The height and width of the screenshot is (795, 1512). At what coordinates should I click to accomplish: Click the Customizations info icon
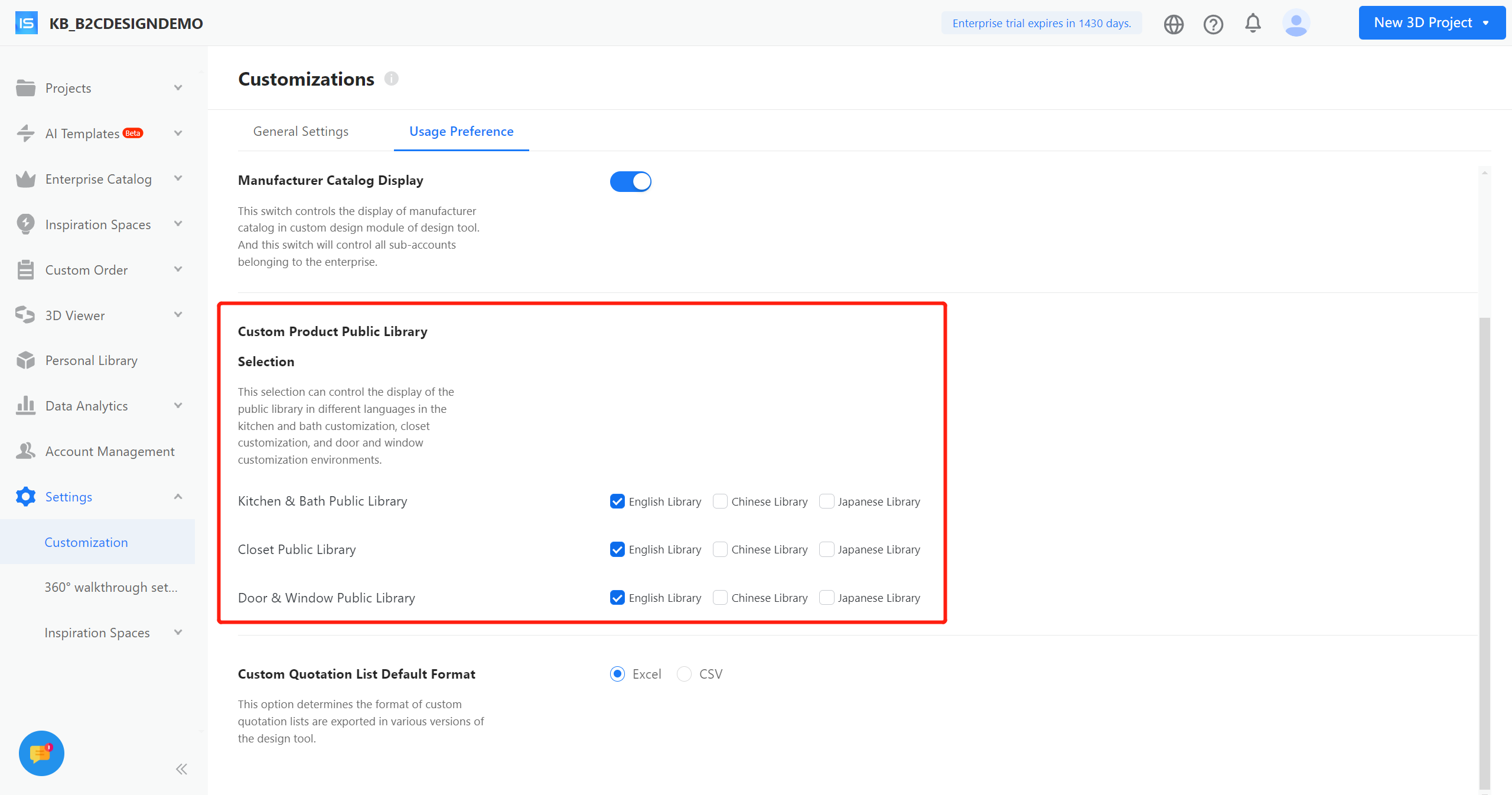[392, 79]
